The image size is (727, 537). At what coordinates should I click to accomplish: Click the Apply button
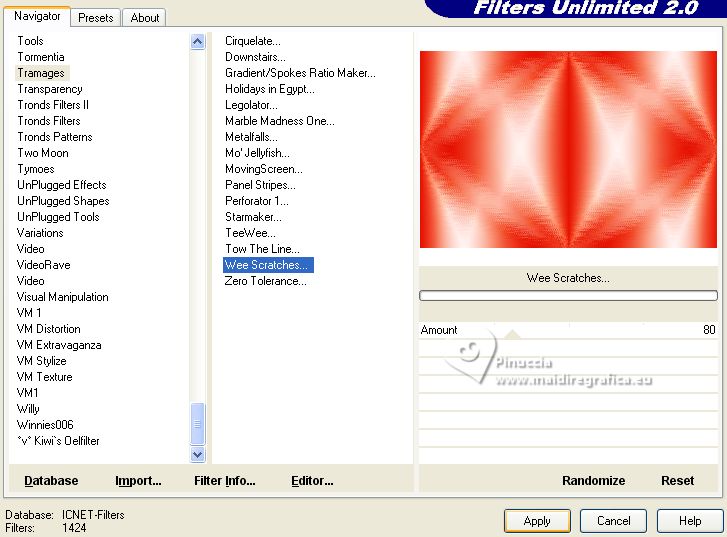(537, 521)
